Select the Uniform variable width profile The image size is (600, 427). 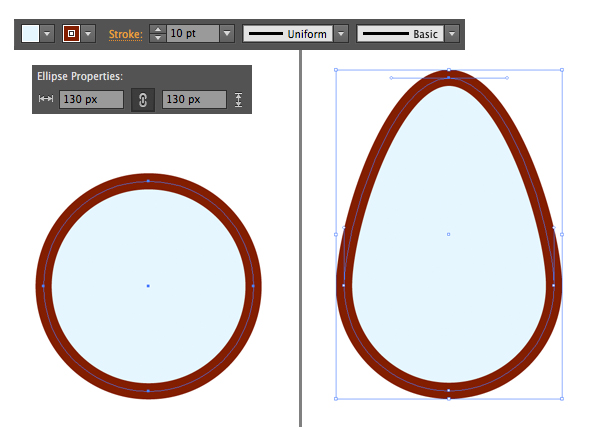(x=288, y=34)
